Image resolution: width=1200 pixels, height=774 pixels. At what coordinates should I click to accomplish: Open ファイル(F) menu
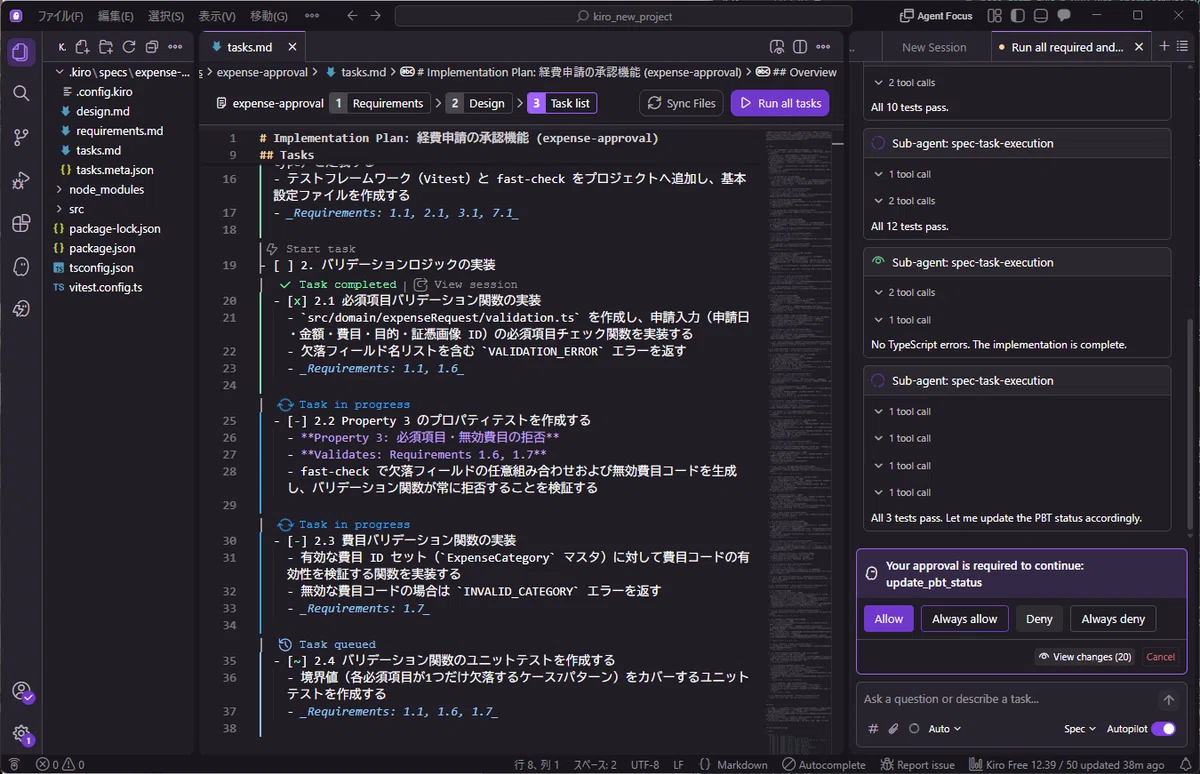coord(61,16)
